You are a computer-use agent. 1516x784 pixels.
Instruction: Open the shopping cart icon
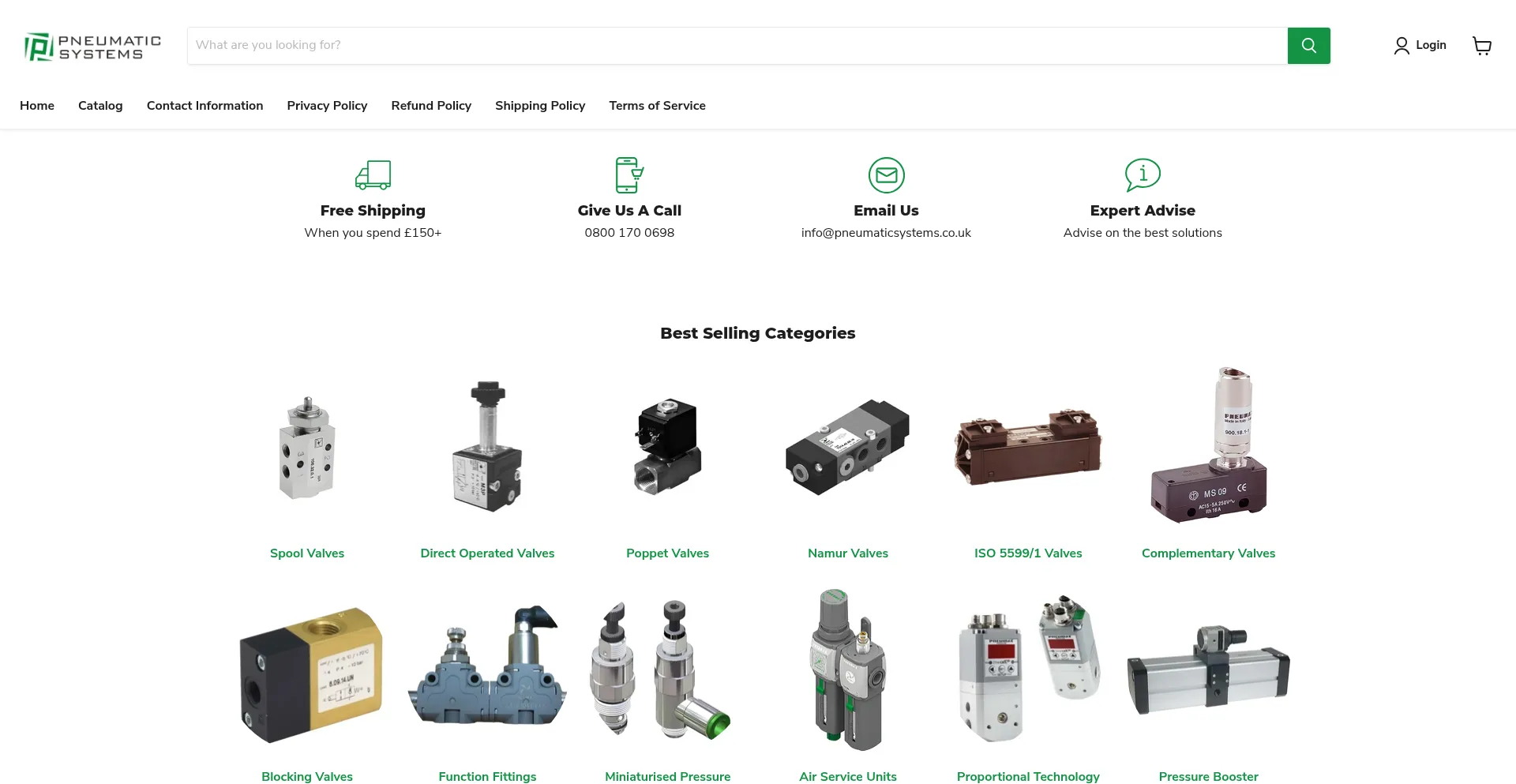point(1482,46)
